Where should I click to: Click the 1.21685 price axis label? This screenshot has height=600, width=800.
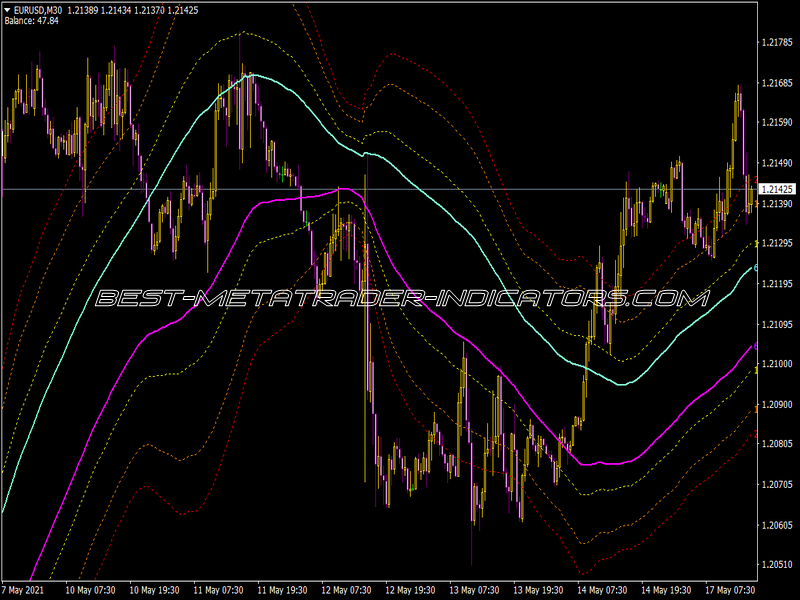click(x=777, y=83)
